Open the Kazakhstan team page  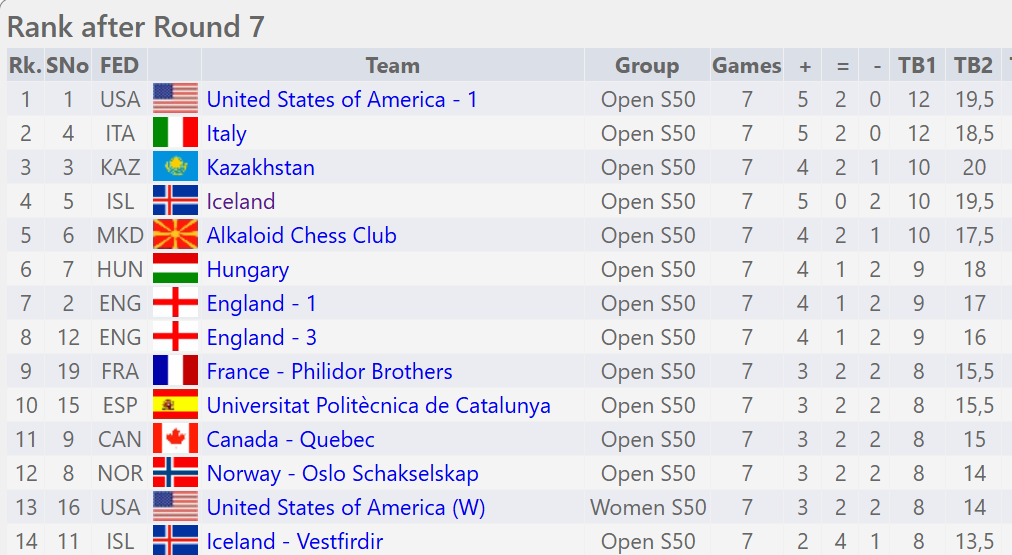click(260, 168)
